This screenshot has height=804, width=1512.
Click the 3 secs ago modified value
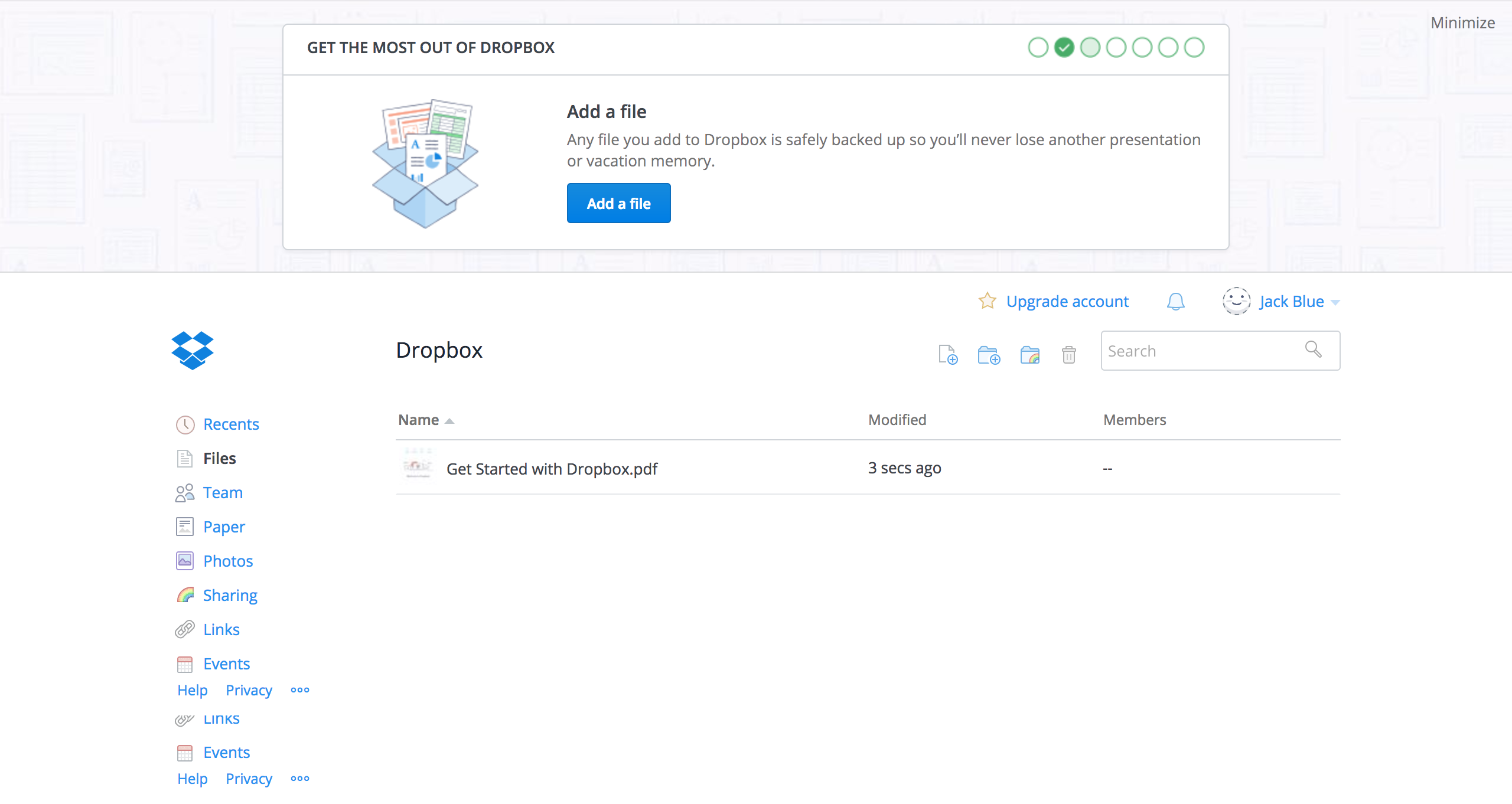pos(904,468)
